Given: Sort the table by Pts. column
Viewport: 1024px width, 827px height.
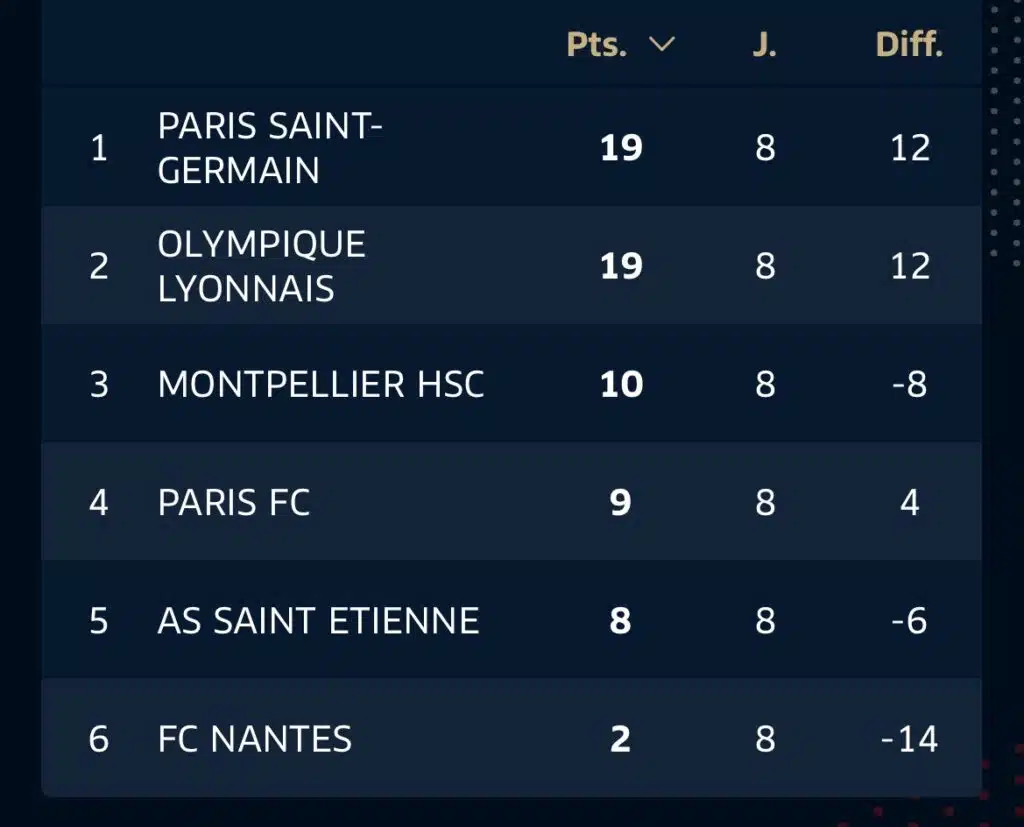Looking at the screenshot, I should (x=598, y=45).
